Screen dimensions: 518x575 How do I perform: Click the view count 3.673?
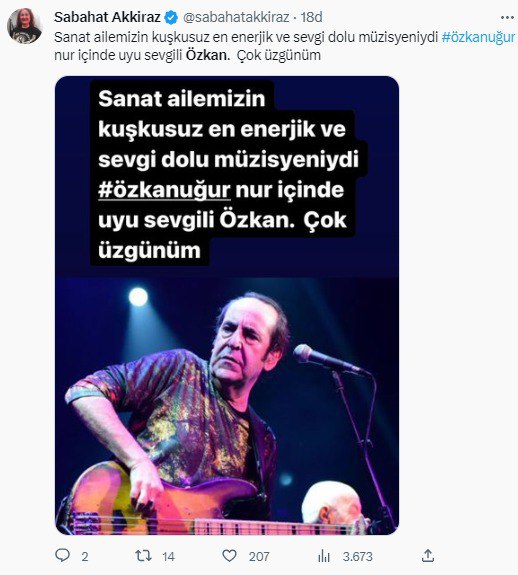tap(357, 557)
